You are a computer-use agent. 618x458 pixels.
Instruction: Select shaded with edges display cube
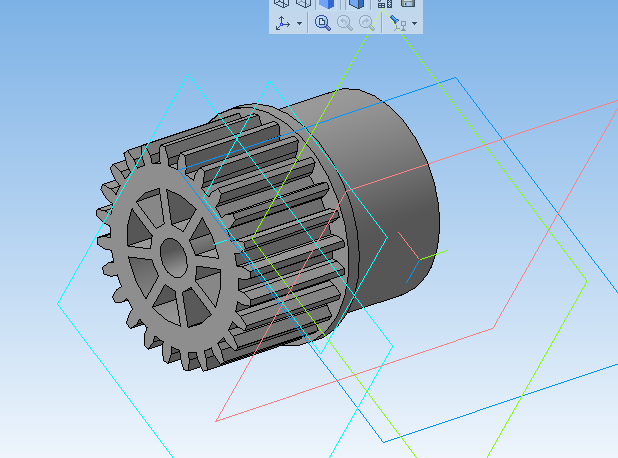pyautogui.click(x=356, y=4)
